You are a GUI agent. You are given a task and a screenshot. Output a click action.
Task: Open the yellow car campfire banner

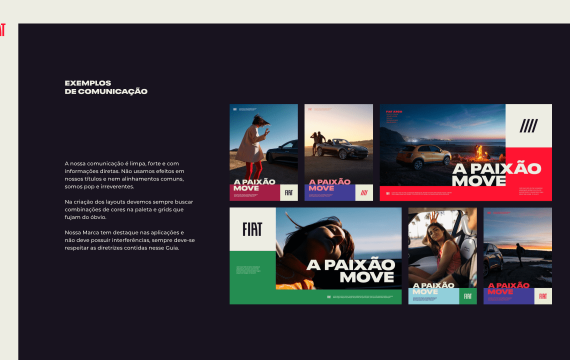pos(466,152)
